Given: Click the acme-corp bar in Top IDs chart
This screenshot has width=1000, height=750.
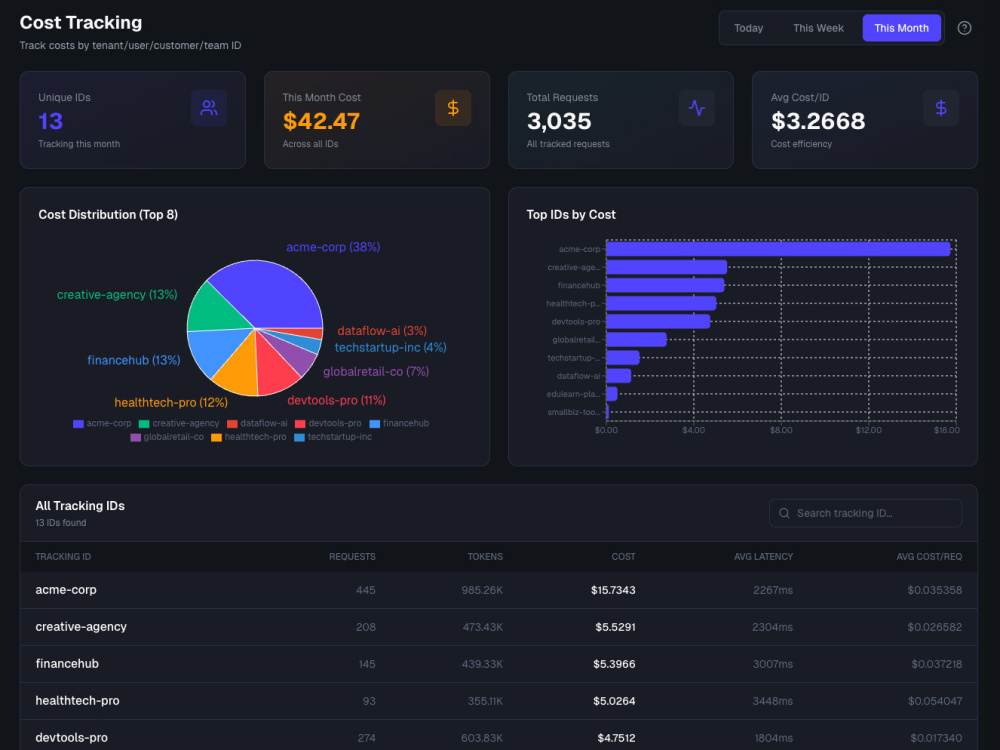Looking at the screenshot, I should 778,249.
